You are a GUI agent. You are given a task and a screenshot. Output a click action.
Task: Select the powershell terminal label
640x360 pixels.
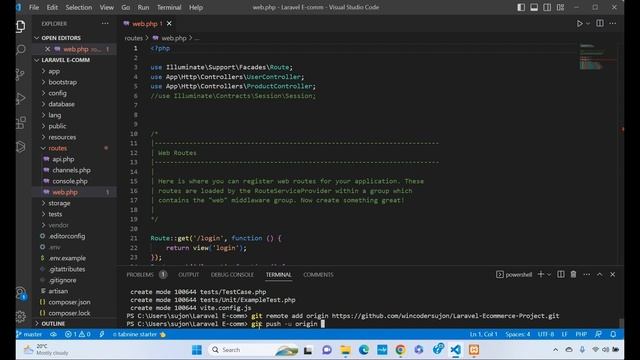pyautogui.click(x=514, y=275)
